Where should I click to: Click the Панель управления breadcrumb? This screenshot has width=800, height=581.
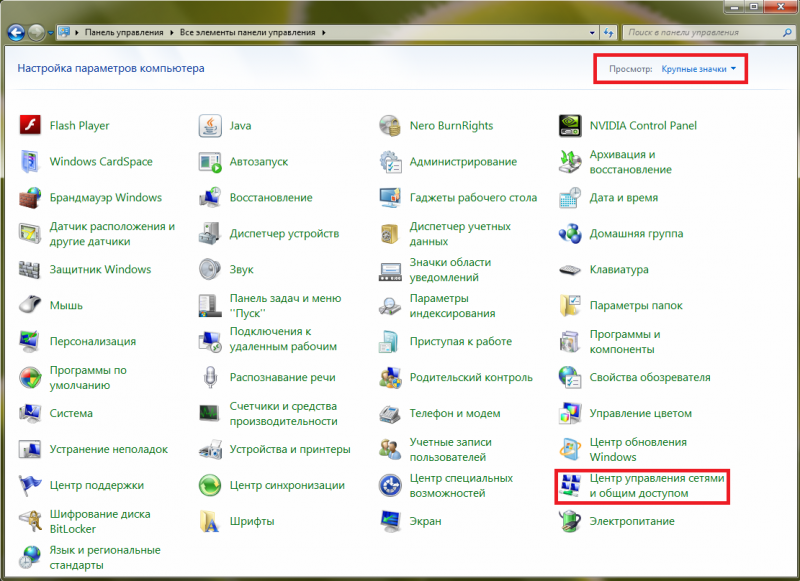click(x=124, y=33)
